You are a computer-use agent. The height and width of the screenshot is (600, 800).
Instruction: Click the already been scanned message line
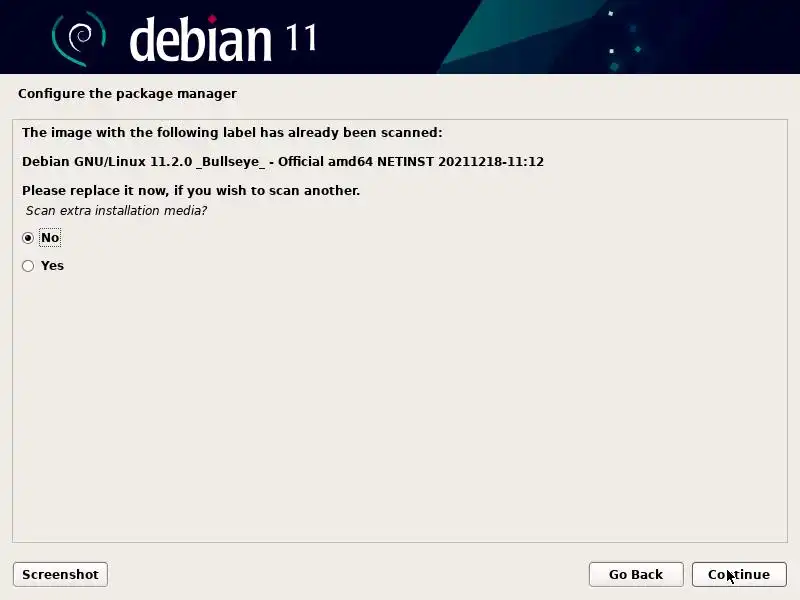coord(232,133)
